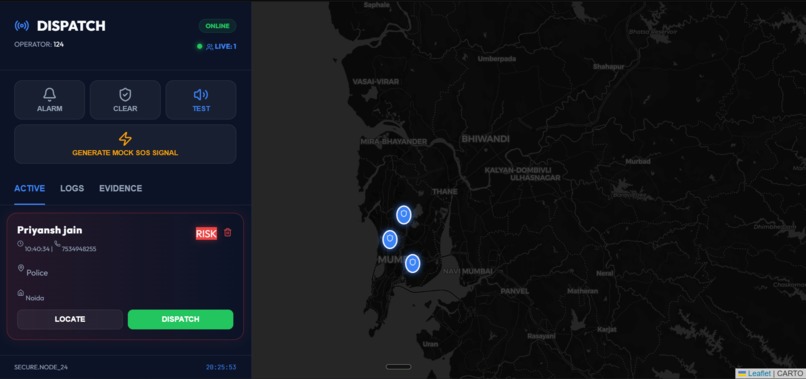Click the phone number 7534948255
The width and height of the screenshot is (806, 379).
click(x=79, y=249)
